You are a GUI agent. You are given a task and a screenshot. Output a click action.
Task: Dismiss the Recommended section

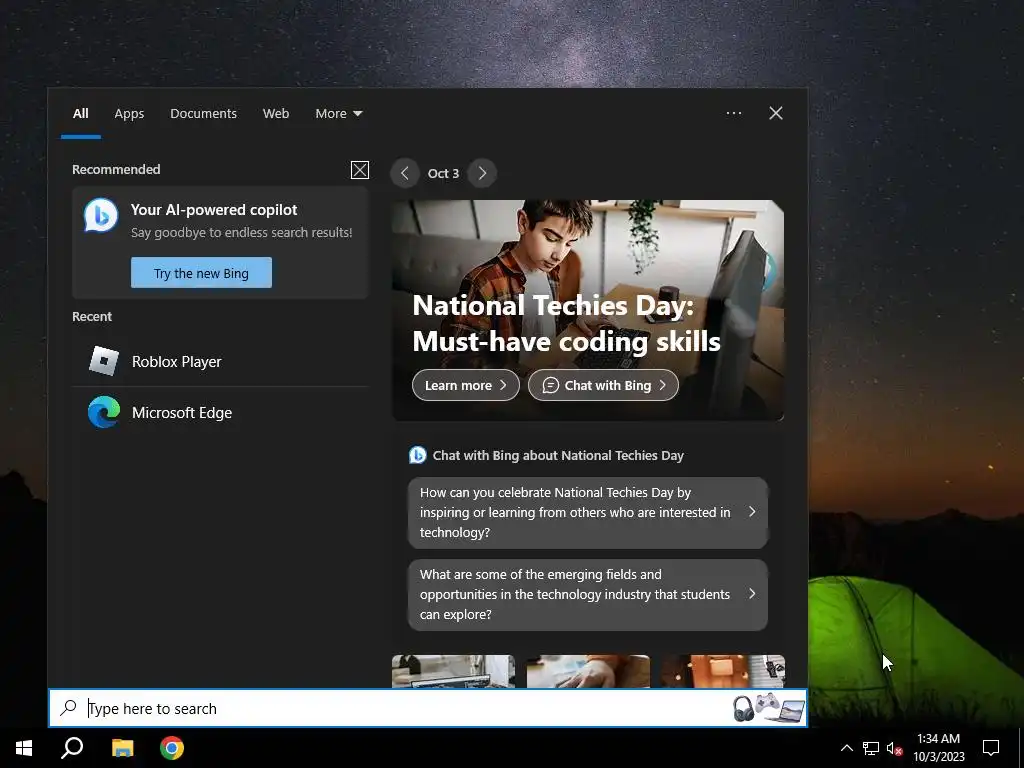click(x=360, y=170)
